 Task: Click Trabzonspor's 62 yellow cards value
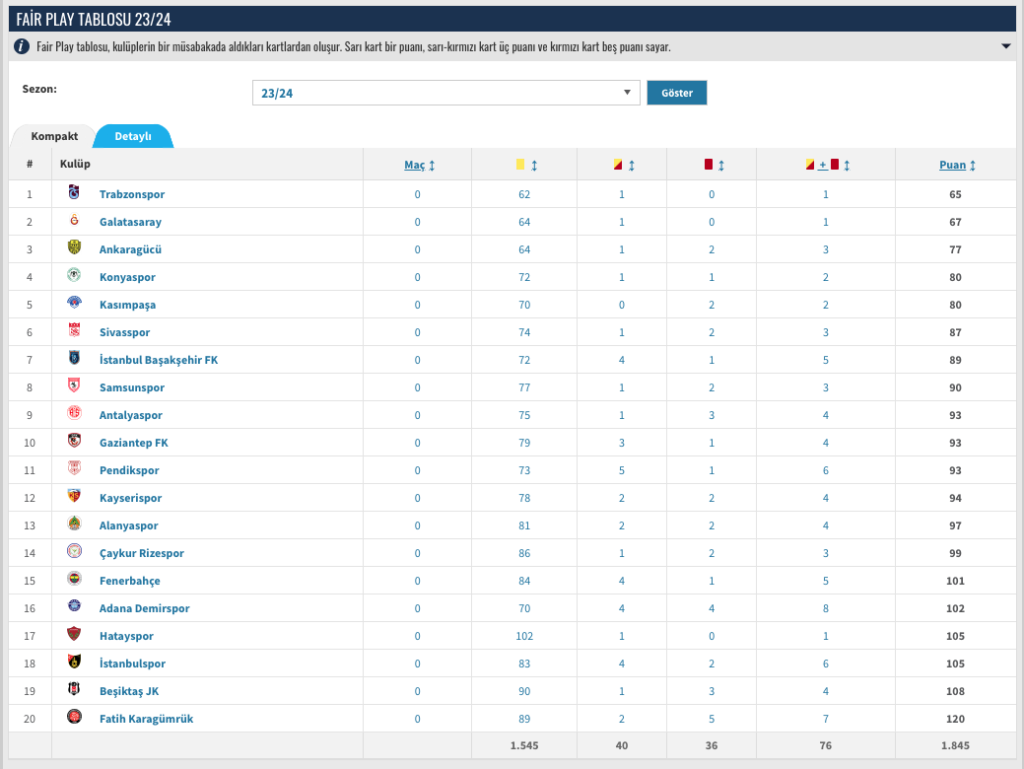tap(524, 194)
